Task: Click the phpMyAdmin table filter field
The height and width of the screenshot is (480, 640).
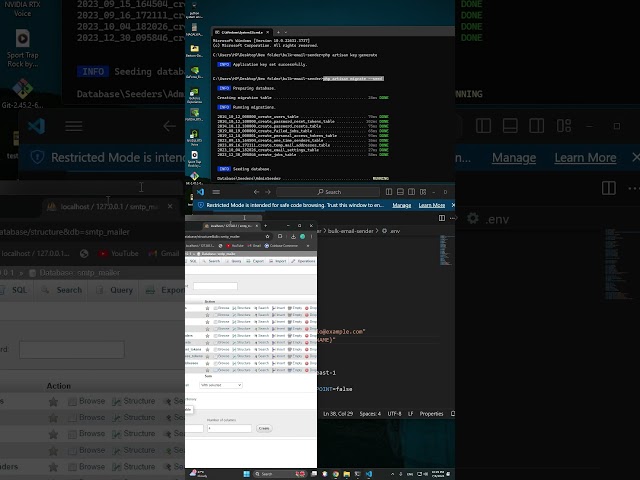Action: (x=215, y=286)
